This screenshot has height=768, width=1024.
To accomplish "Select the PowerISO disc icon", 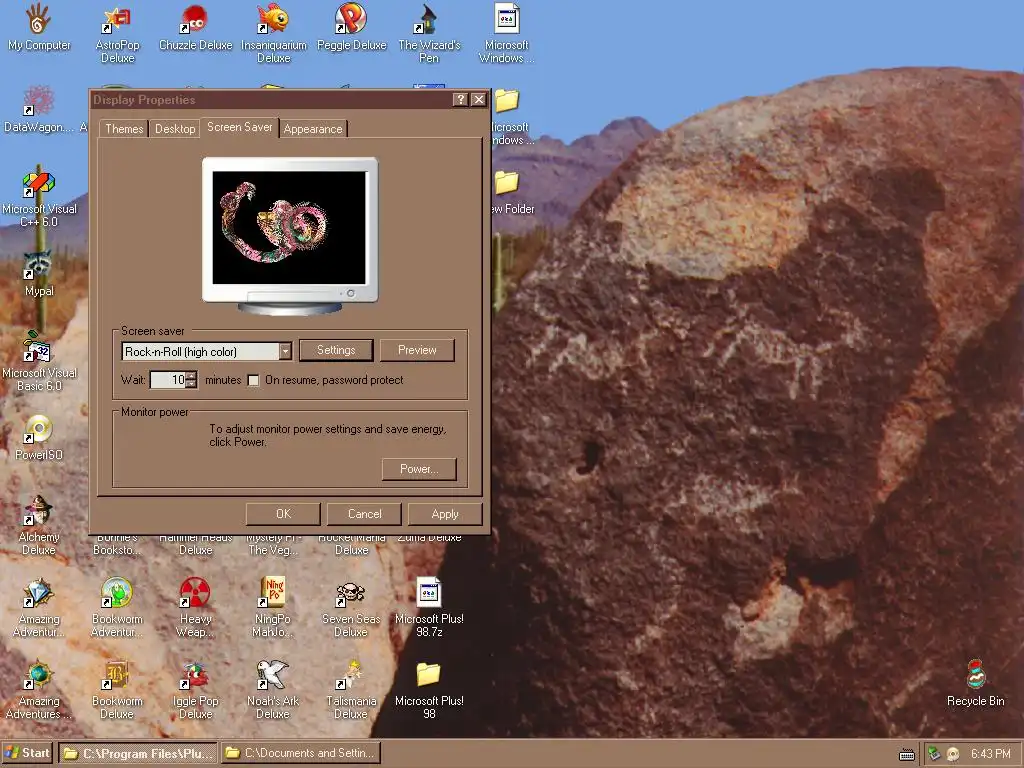I will pos(39,430).
